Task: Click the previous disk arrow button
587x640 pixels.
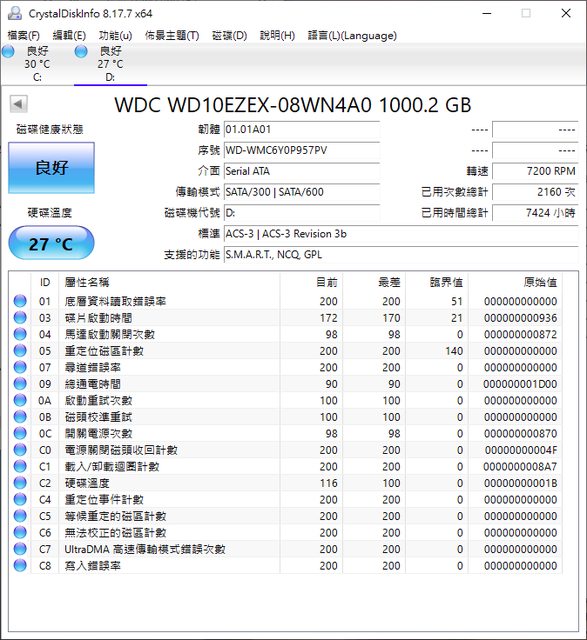Action: (18, 104)
